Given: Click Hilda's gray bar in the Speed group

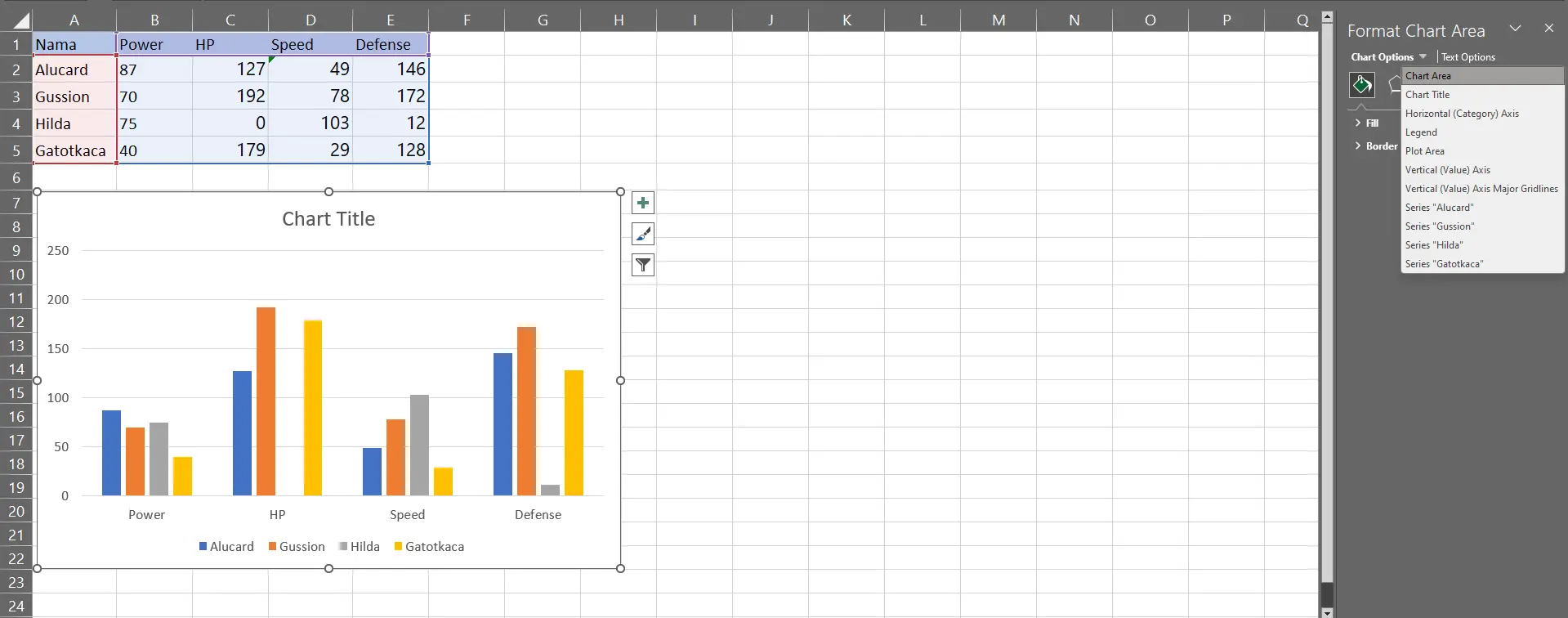Looking at the screenshot, I should click(419, 445).
